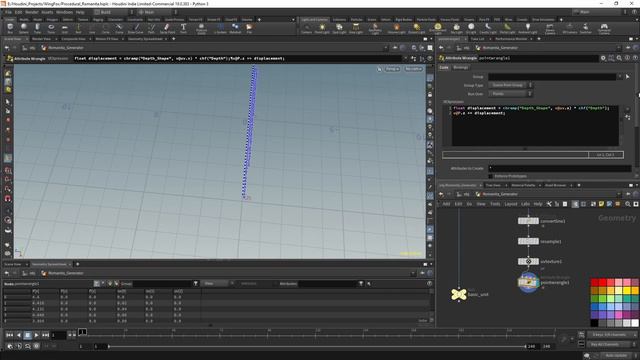Open the Run Over dropdown
Screen dimensions: 640x360
tap(510, 93)
